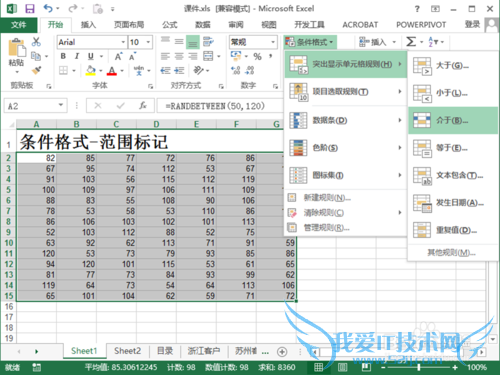Increase font size with larger A icon
Screen dimensions: 500x375
pos(119,56)
